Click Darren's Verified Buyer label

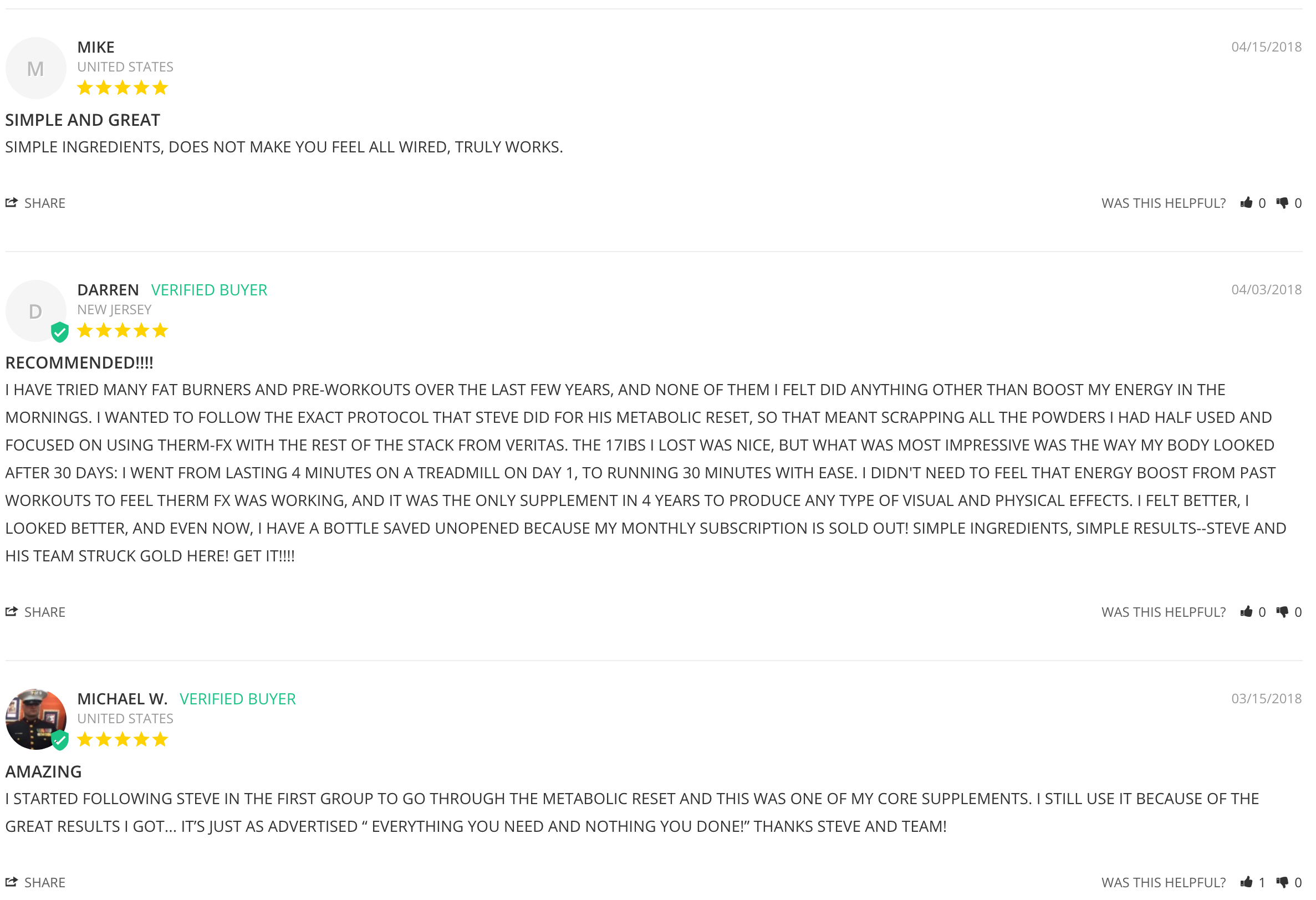click(209, 290)
